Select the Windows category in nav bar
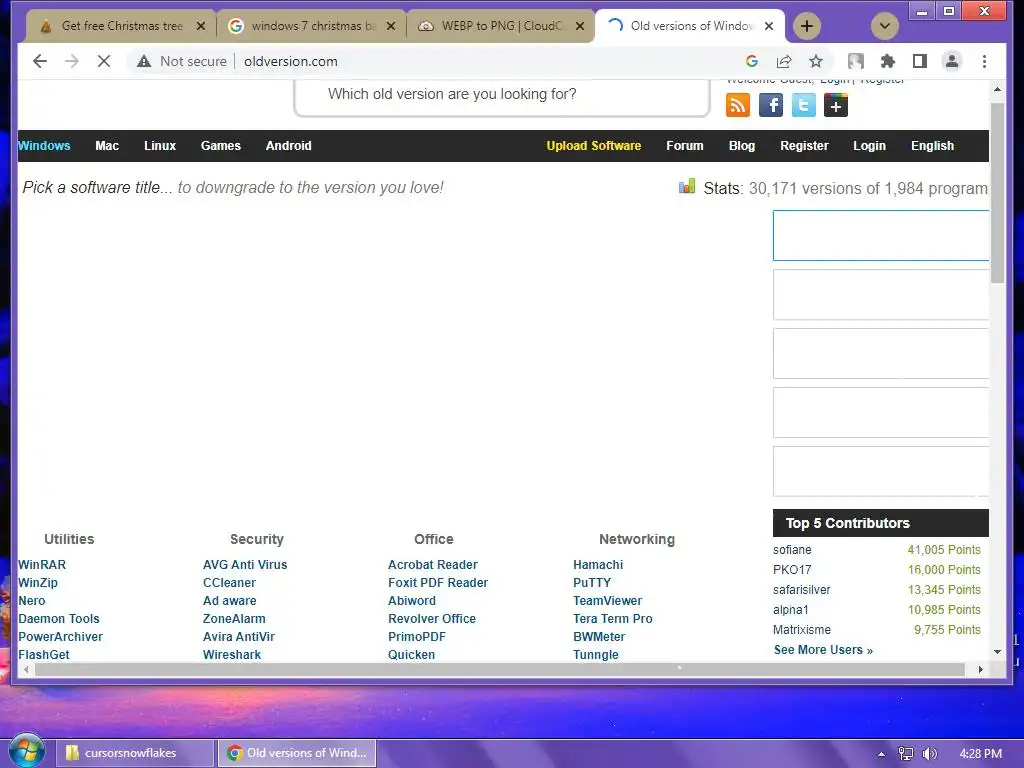1024x768 pixels. [44, 146]
